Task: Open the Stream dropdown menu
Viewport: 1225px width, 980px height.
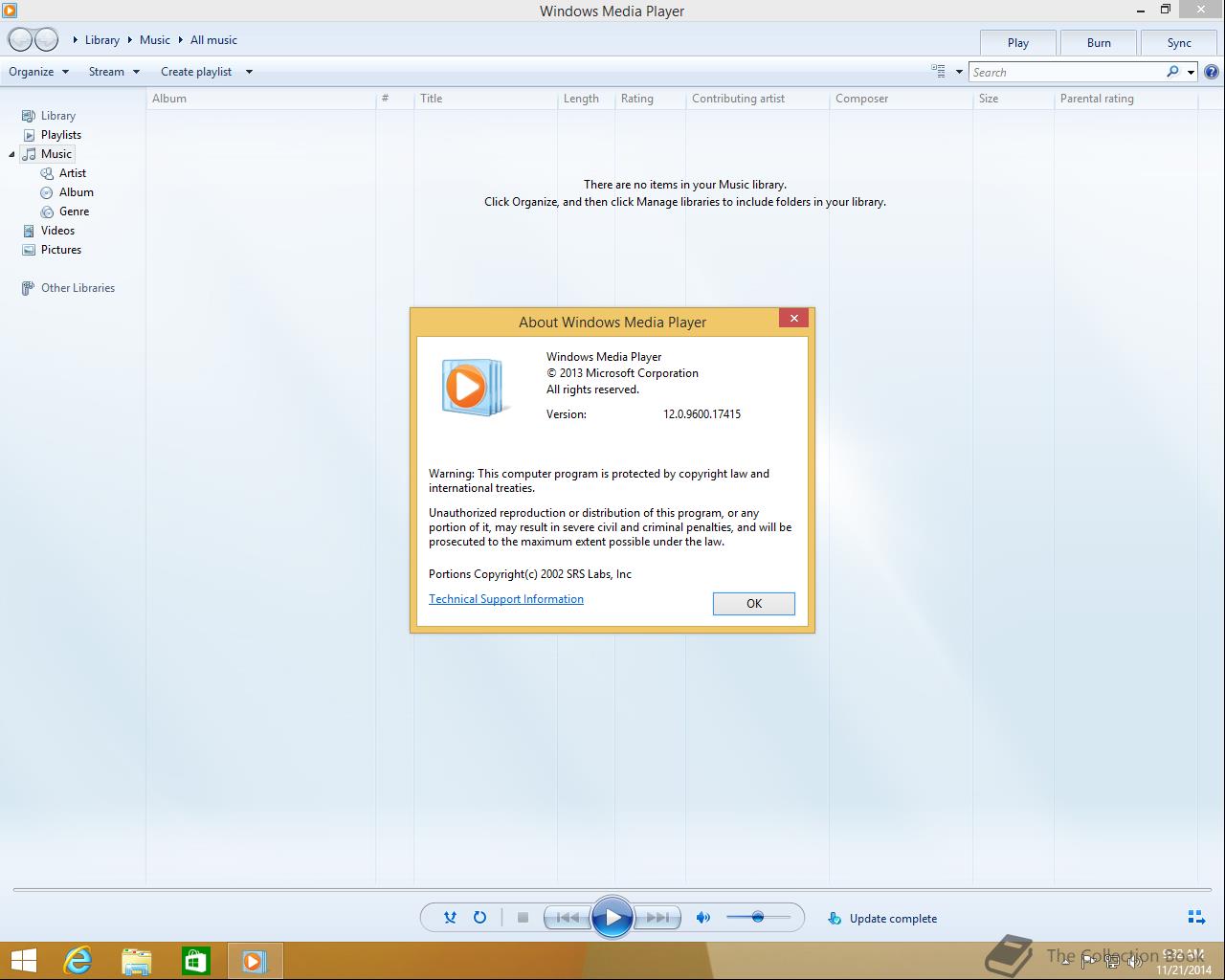Action: (x=114, y=72)
